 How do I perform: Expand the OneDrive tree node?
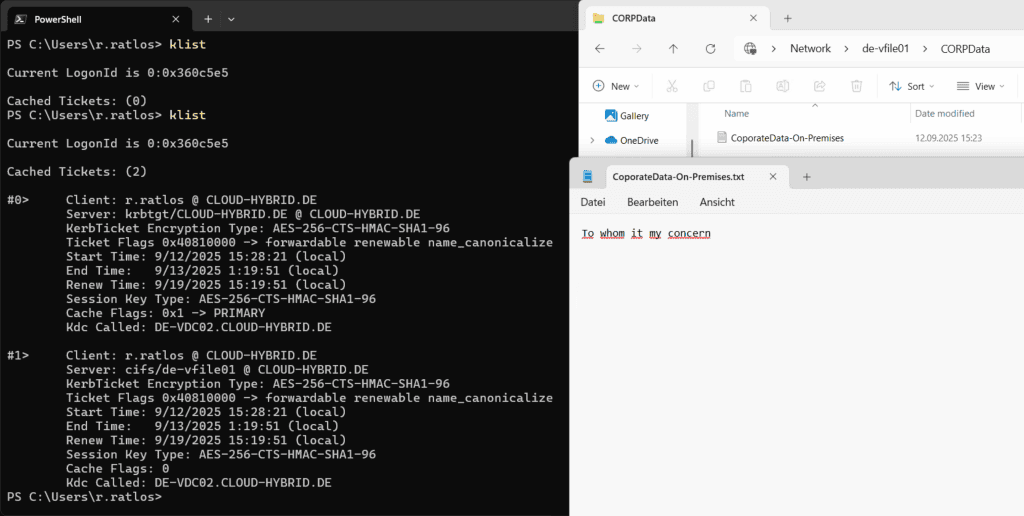click(592, 140)
